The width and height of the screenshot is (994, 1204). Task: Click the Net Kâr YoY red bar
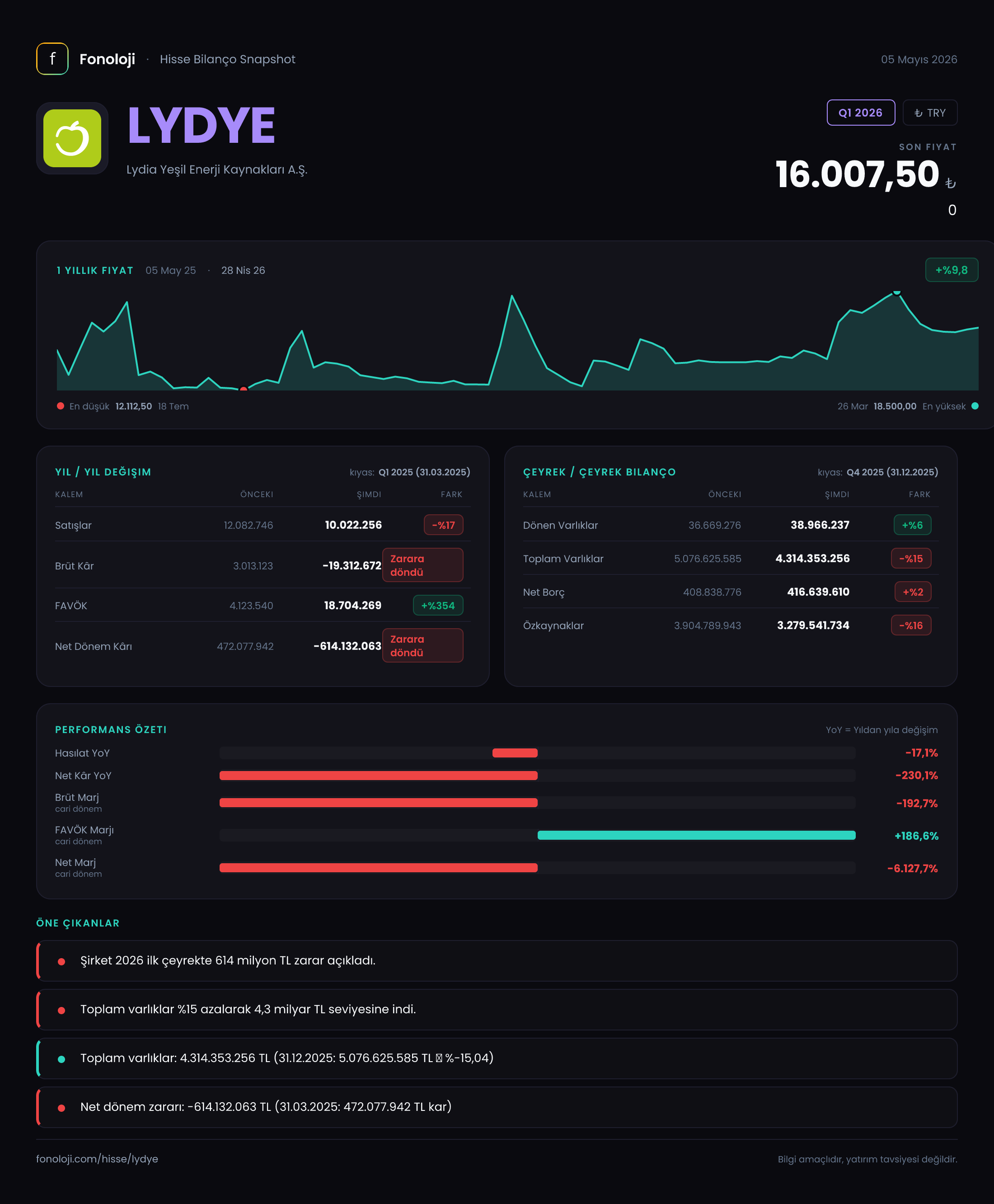[x=379, y=776]
